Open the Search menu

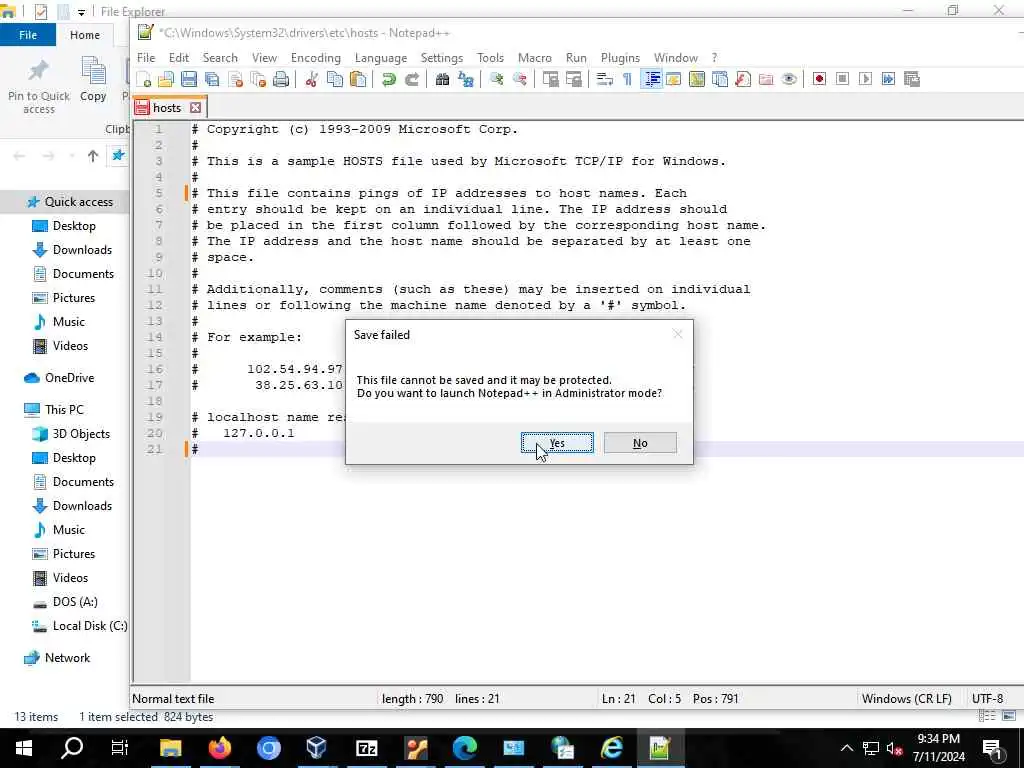[220, 57]
